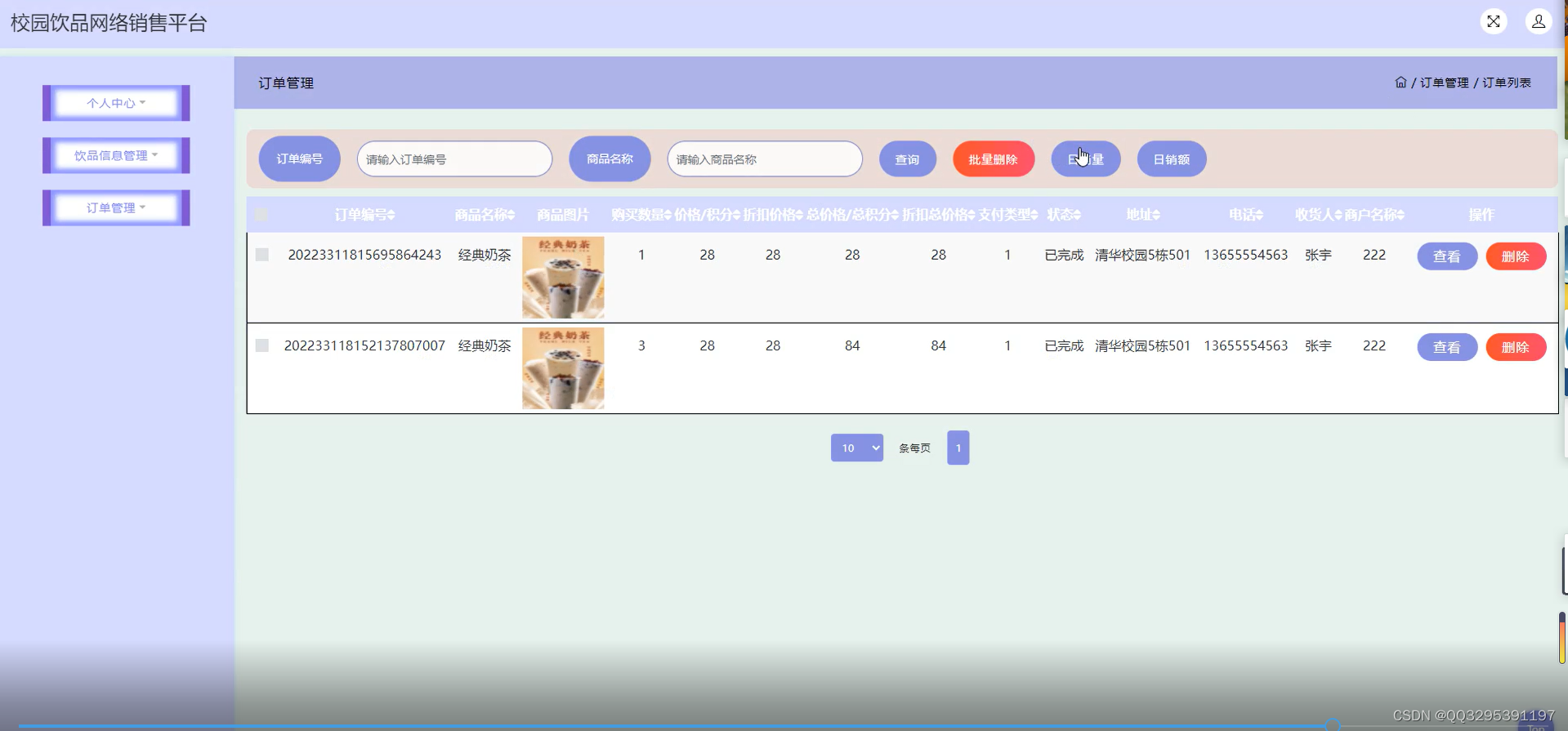View order 202233118152137807007 with 查看
Image resolution: width=1568 pixels, height=731 pixels.
1447,347
